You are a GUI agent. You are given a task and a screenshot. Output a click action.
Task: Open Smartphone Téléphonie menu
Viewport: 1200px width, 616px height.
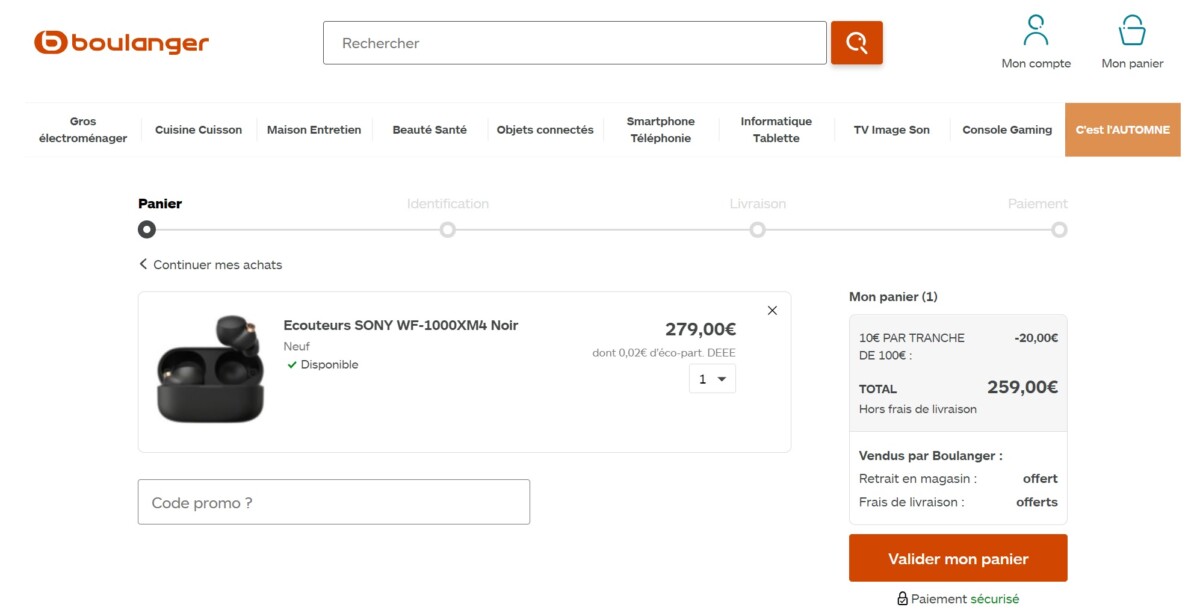coord(660,130)
